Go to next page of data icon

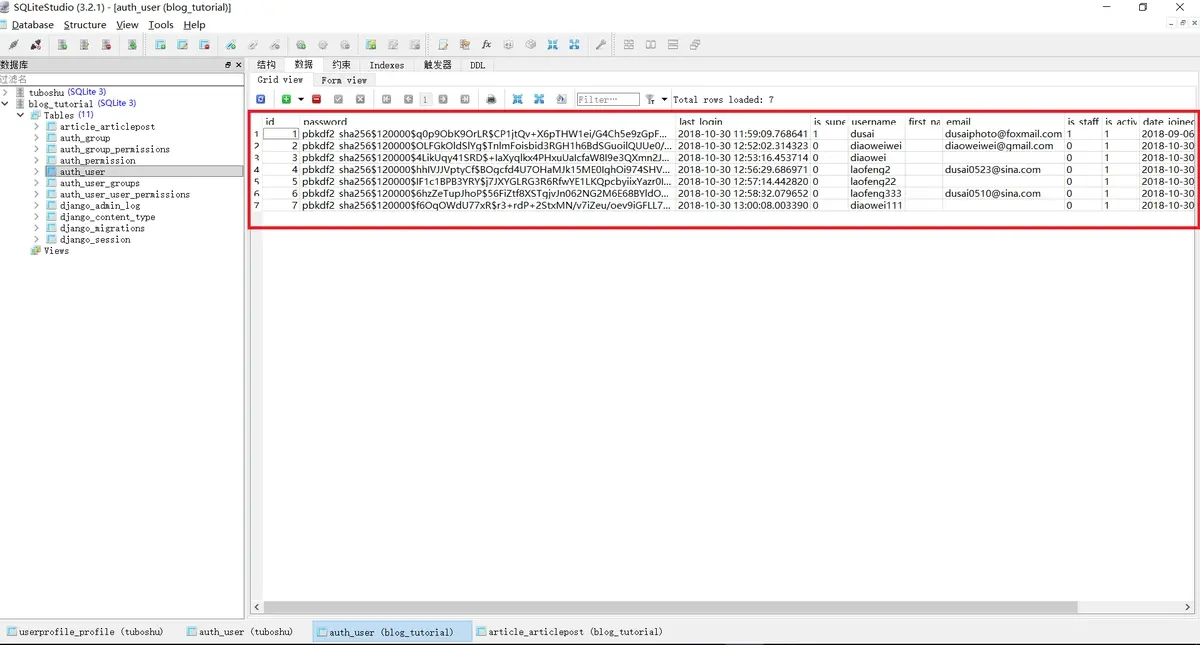tap(442, 100)
